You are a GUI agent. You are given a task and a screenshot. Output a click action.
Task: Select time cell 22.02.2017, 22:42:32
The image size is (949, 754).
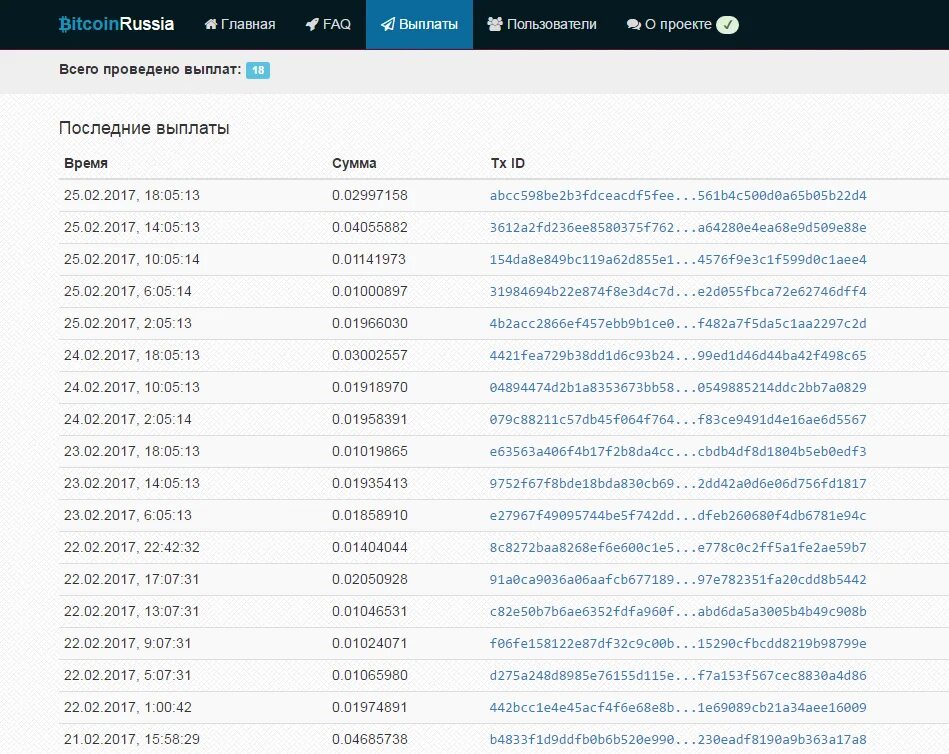[x=131, y=548]
